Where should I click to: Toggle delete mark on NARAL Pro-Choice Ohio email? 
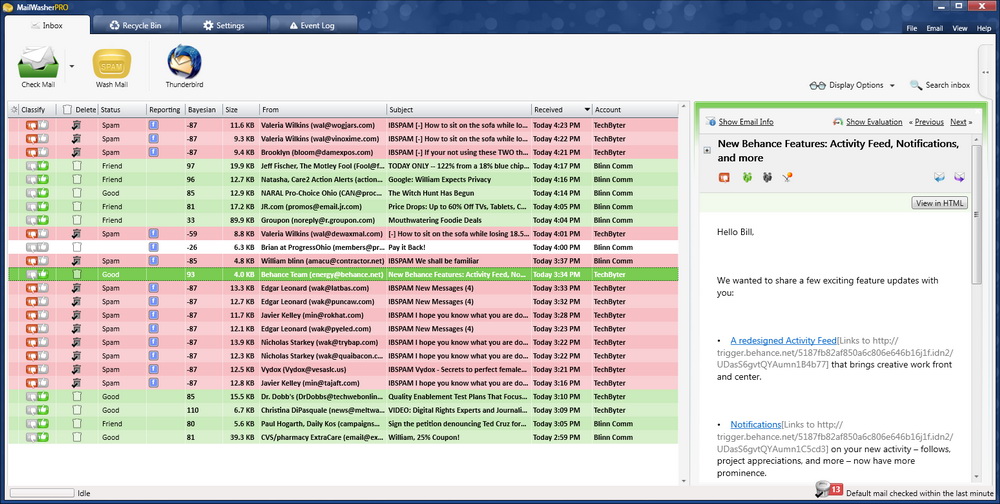click(77, 193)
